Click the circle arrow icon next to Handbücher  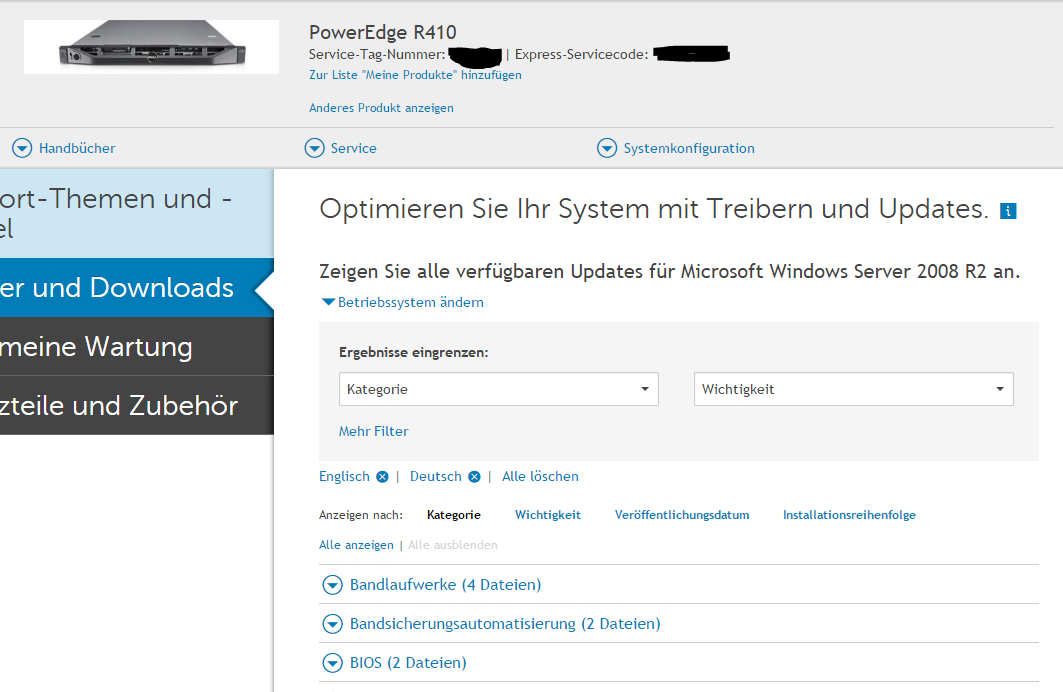[22, 148]
